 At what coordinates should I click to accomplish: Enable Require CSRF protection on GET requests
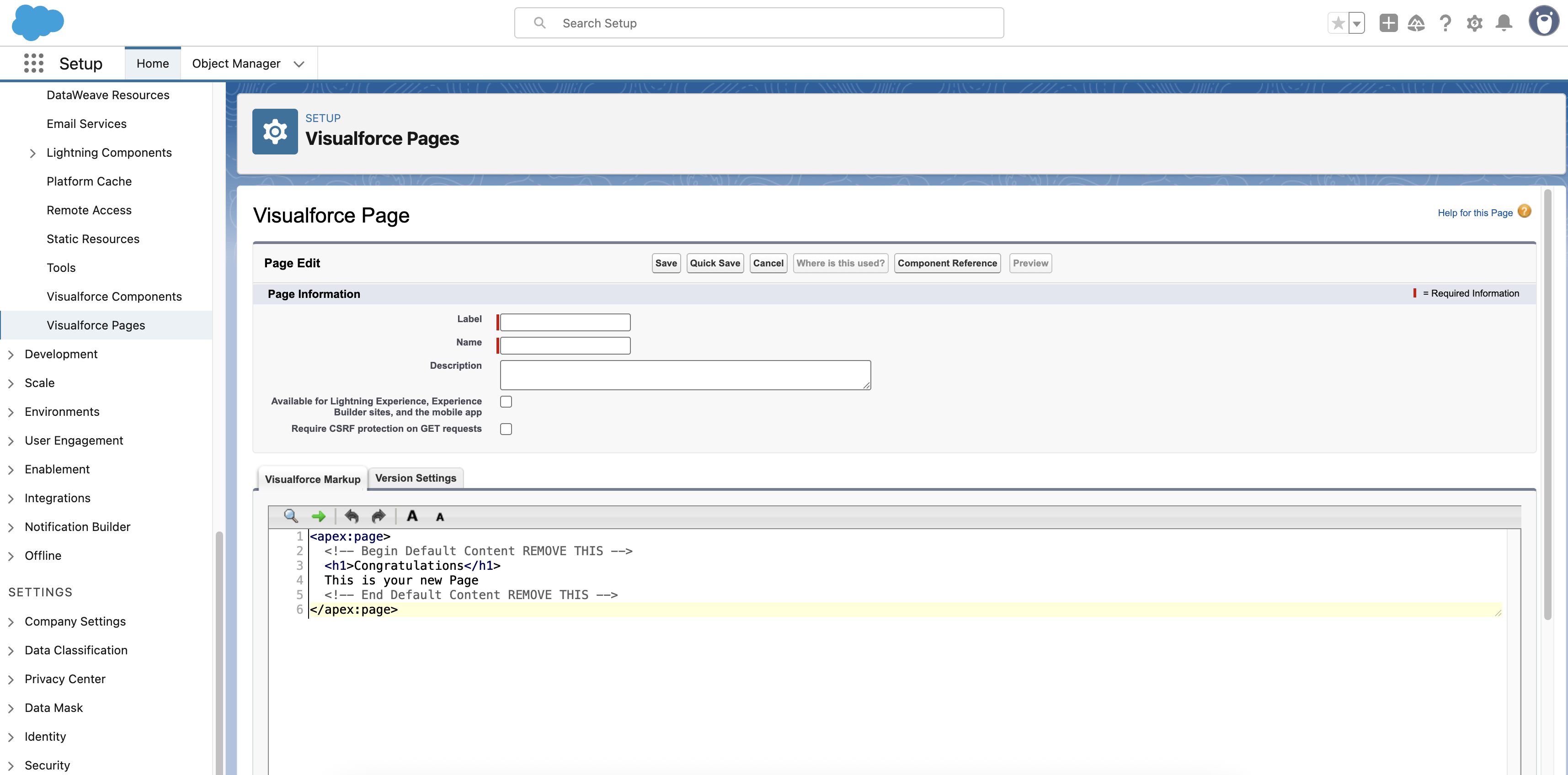click(506, 429)
